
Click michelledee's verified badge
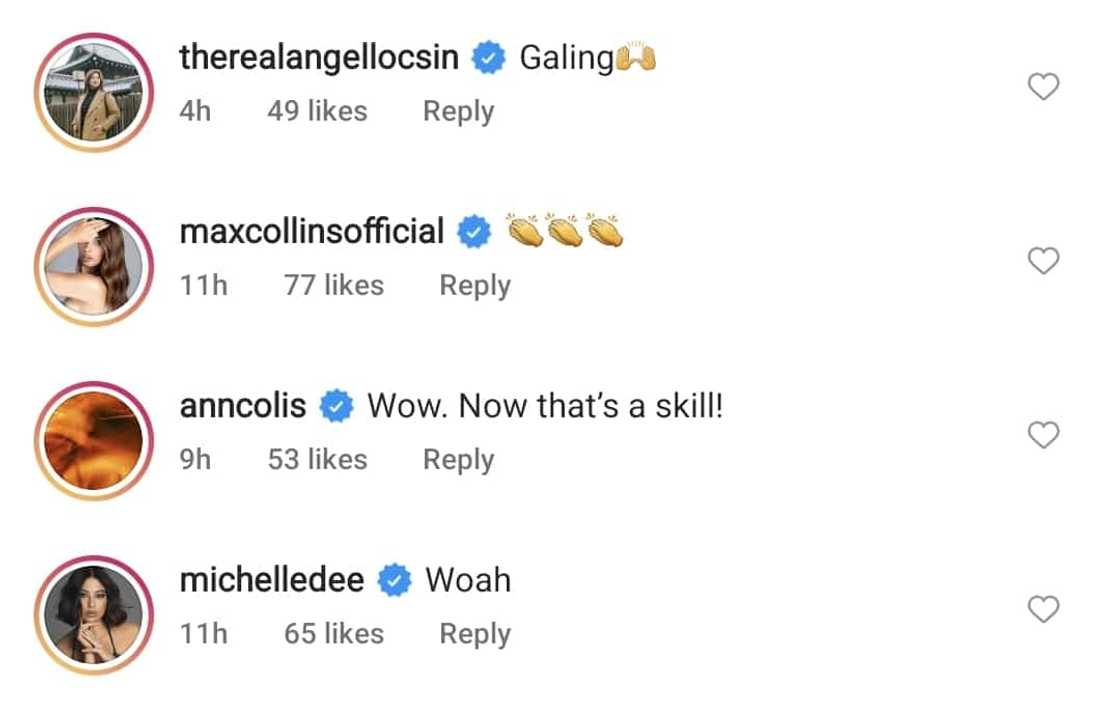point(395,581)
